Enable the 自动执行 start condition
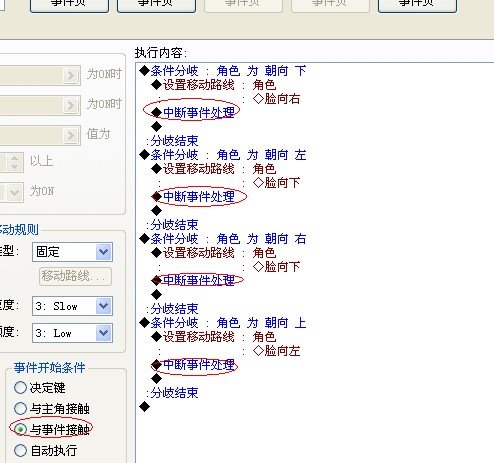This screenshot has height=463, width=494. 46,450
